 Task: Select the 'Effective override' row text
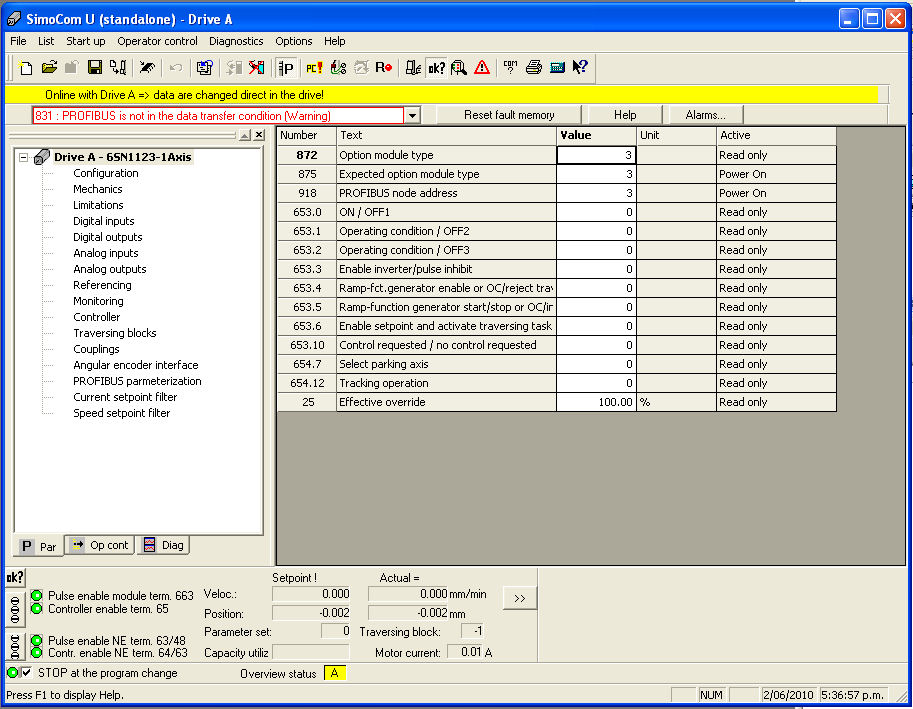(x=382, y=402)
